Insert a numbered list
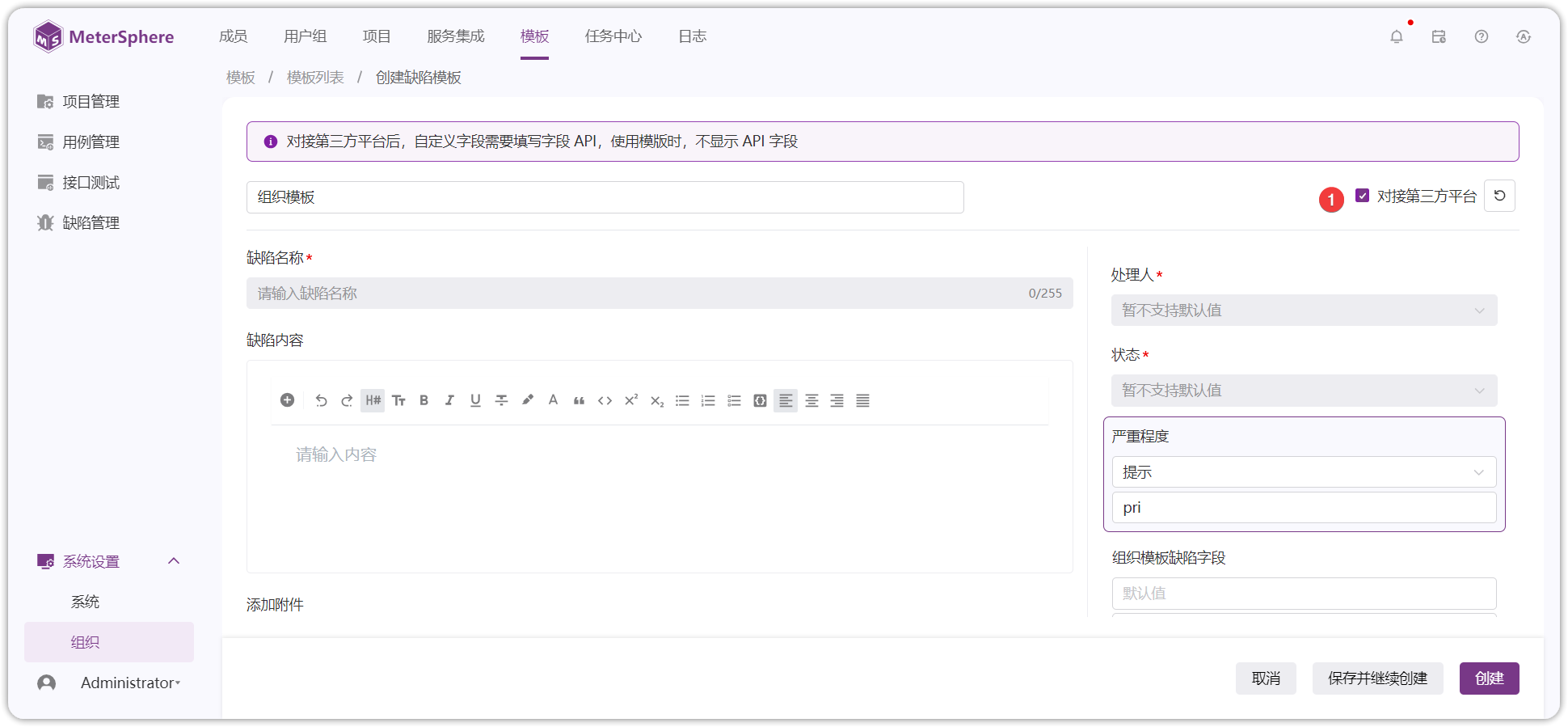1568x727 pixels. pyautogui.click(x=708, y=400)
